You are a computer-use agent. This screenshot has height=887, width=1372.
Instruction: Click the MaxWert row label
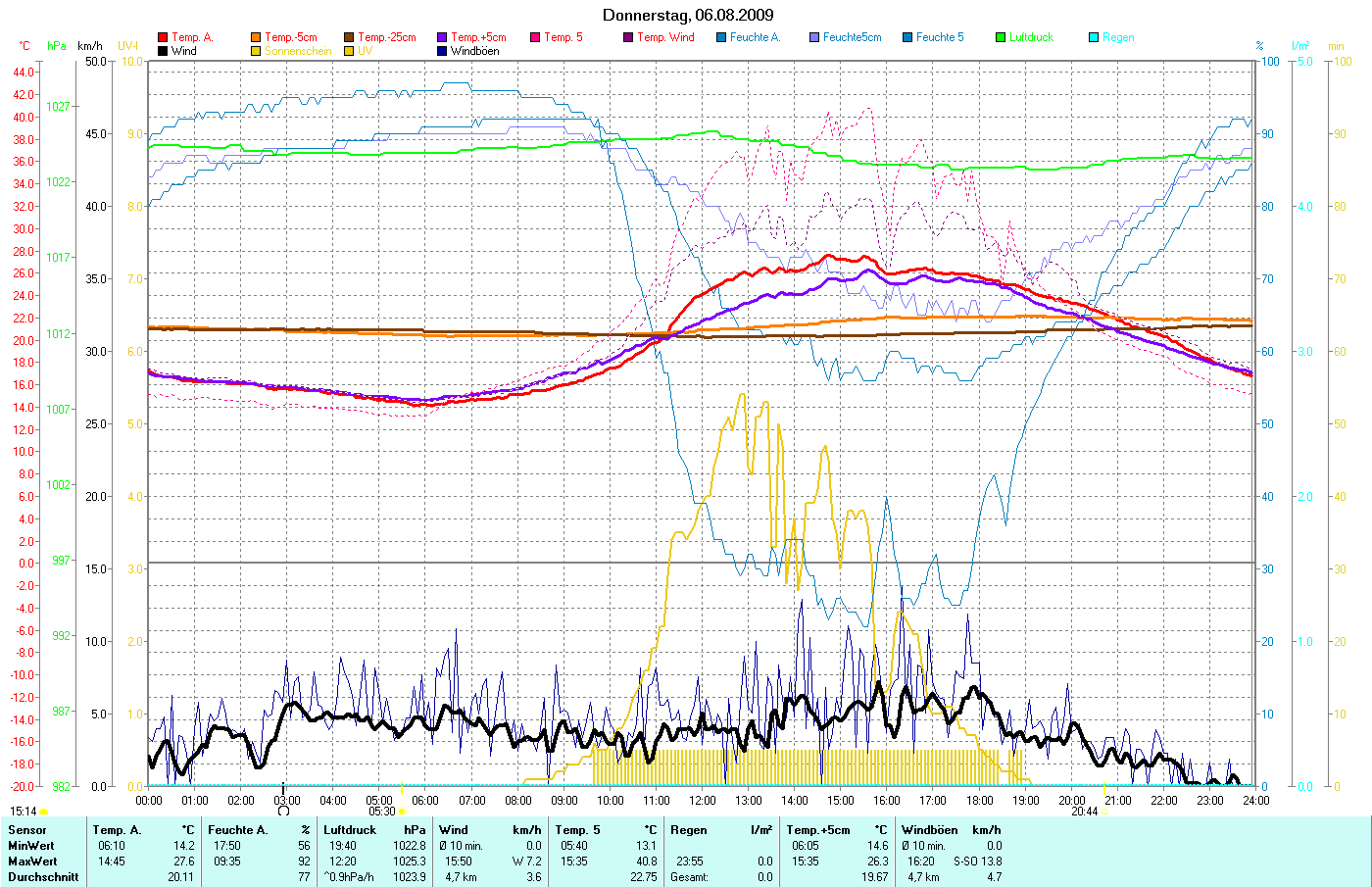pos(31,862)
